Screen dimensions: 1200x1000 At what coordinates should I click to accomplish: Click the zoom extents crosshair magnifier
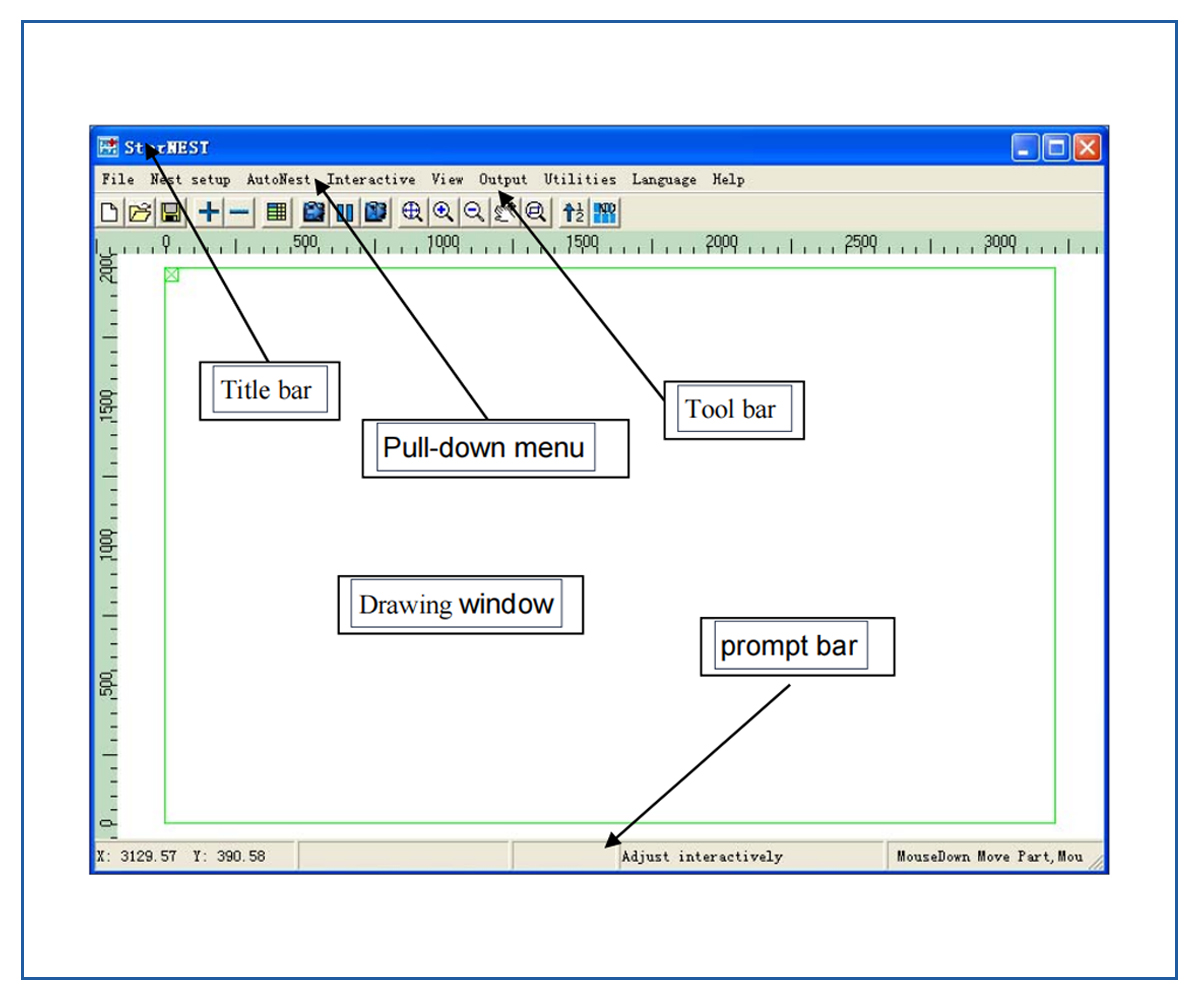click(x=412, y=212)
